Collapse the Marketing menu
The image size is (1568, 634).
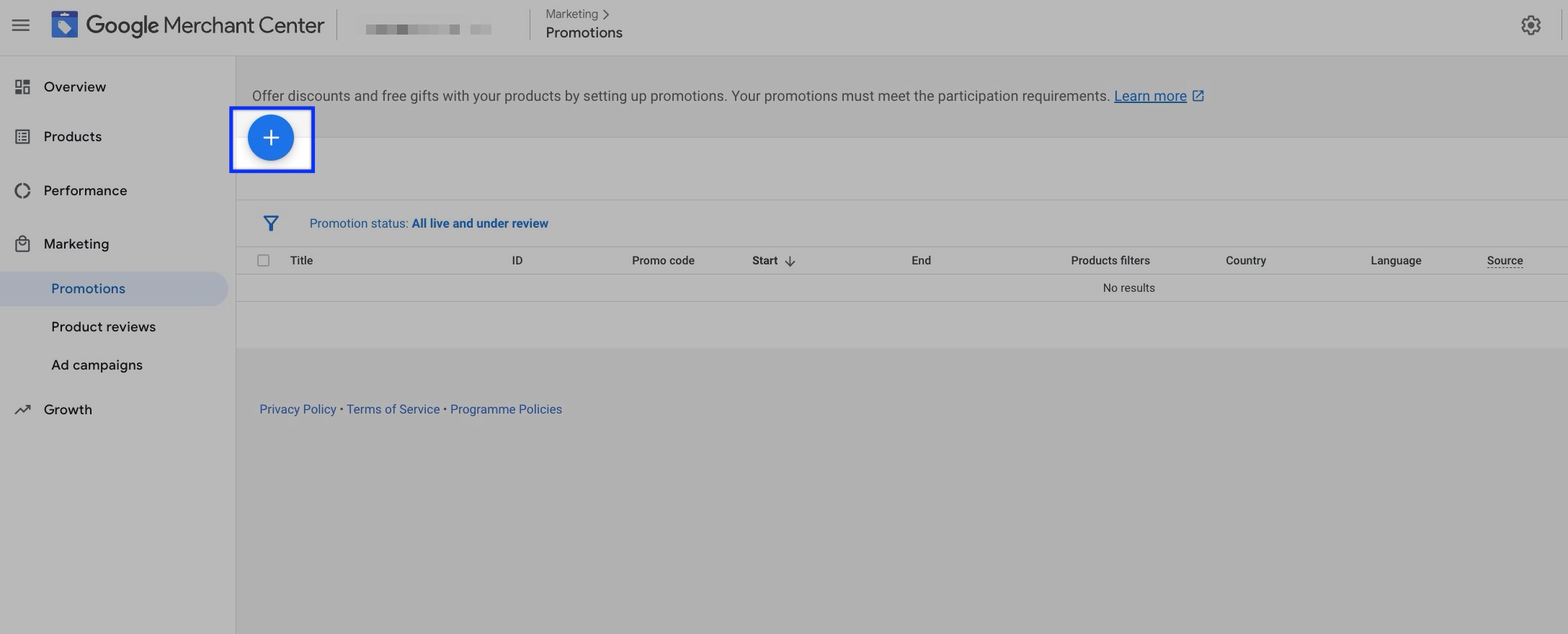coord(76,244)
